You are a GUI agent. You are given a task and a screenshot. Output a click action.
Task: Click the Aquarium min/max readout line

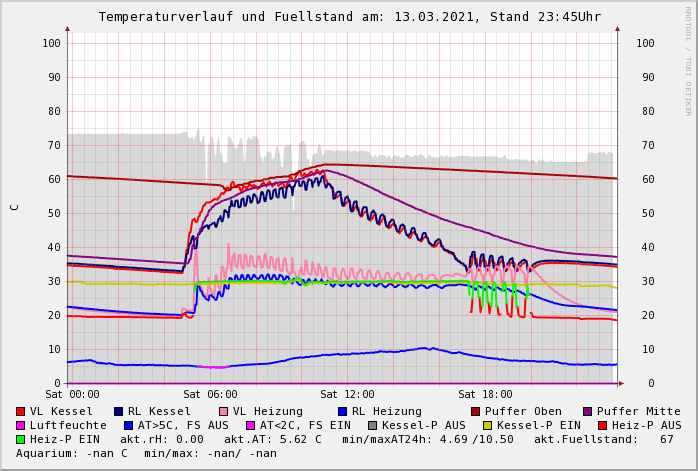[146, 453]
